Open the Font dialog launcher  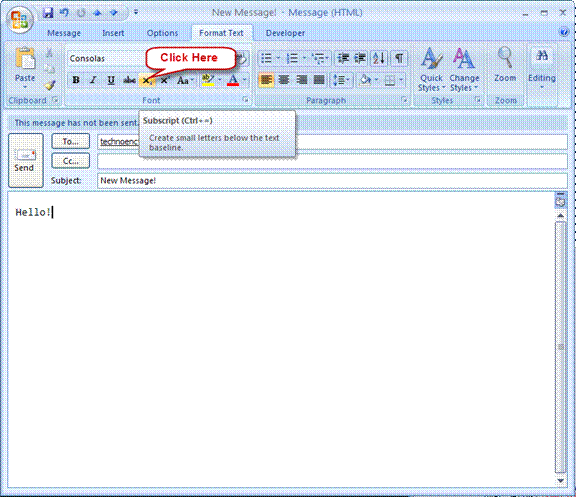point(245,100)
